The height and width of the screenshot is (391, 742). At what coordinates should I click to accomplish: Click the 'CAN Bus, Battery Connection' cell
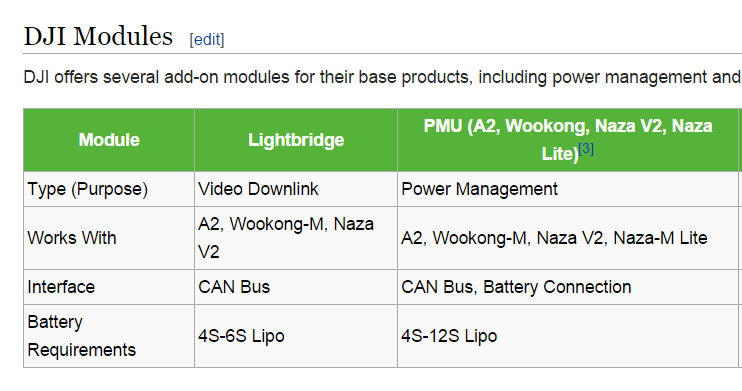pos(568,287)
